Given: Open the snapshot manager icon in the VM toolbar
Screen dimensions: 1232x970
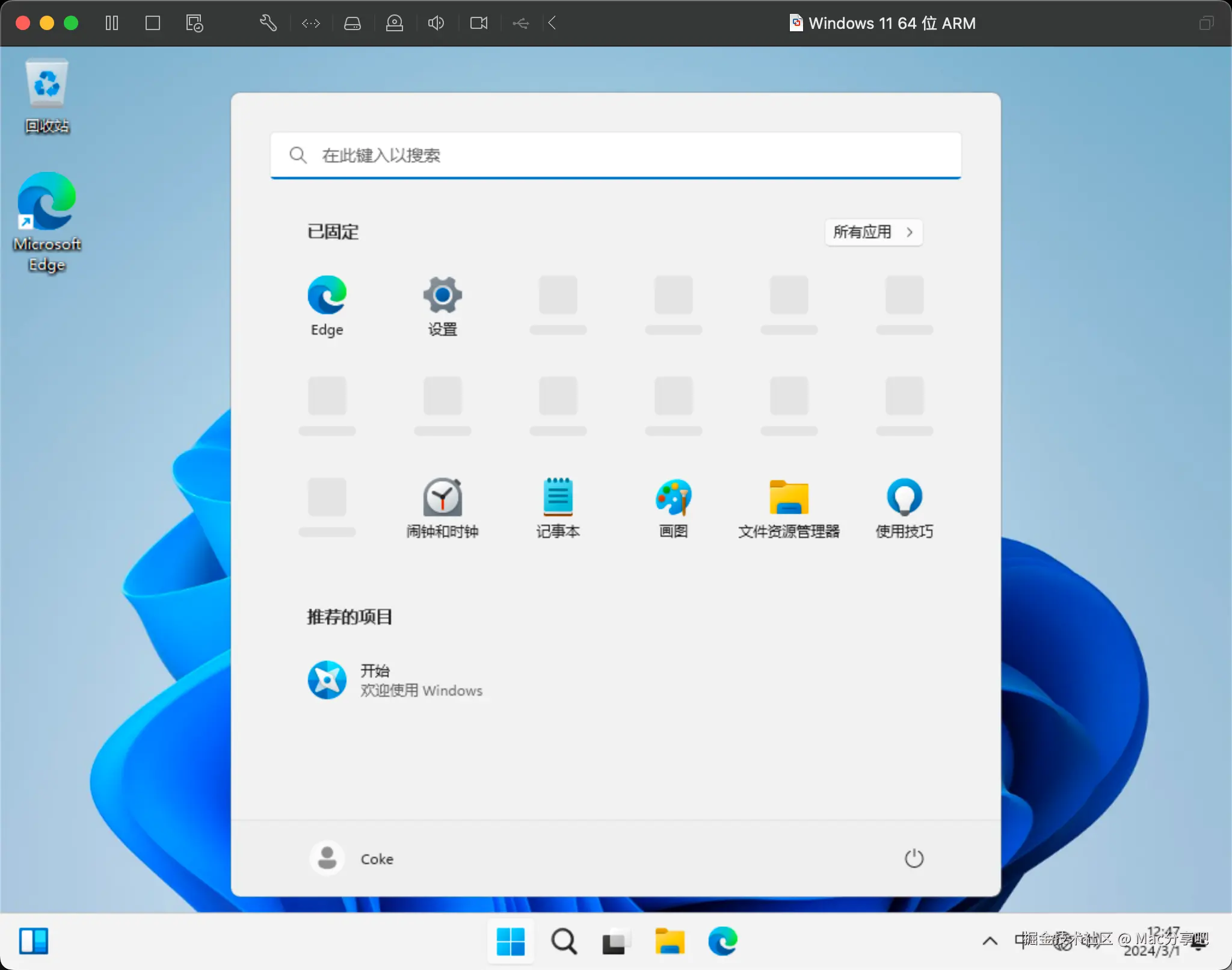Looking at the screenshot, I should [194, 23].
